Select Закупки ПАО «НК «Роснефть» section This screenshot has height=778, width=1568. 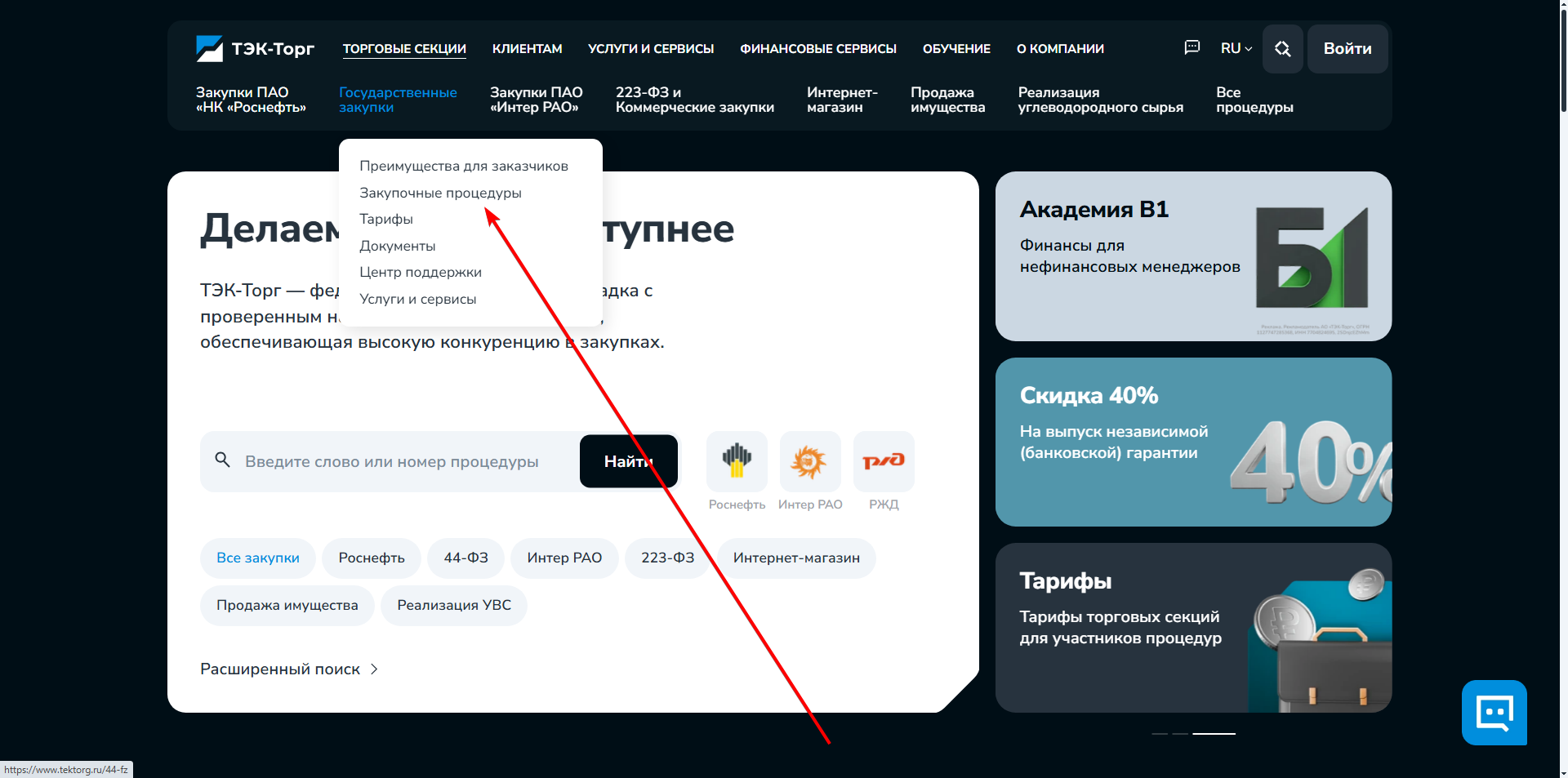coord(251,100)
